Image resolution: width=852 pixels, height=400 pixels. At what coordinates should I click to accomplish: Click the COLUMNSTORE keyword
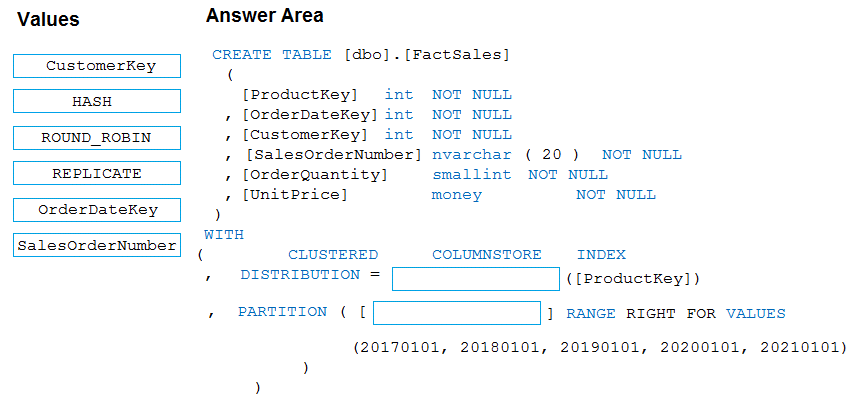[486, 255]
